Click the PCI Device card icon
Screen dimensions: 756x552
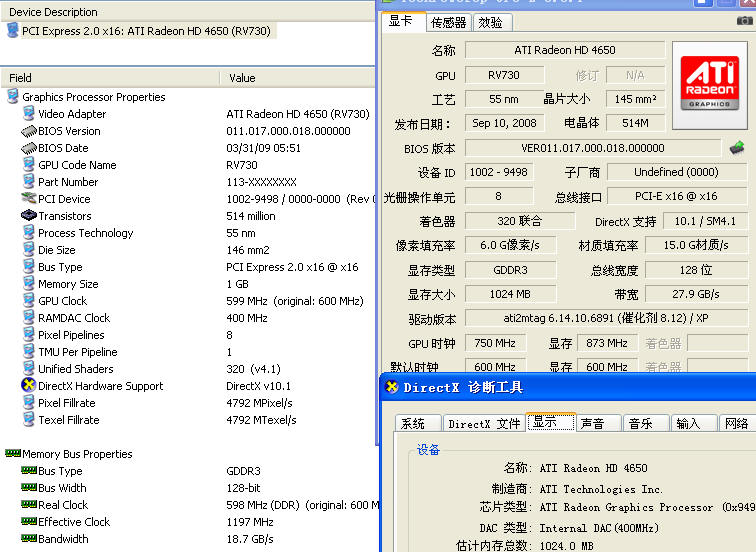(29, 198)
